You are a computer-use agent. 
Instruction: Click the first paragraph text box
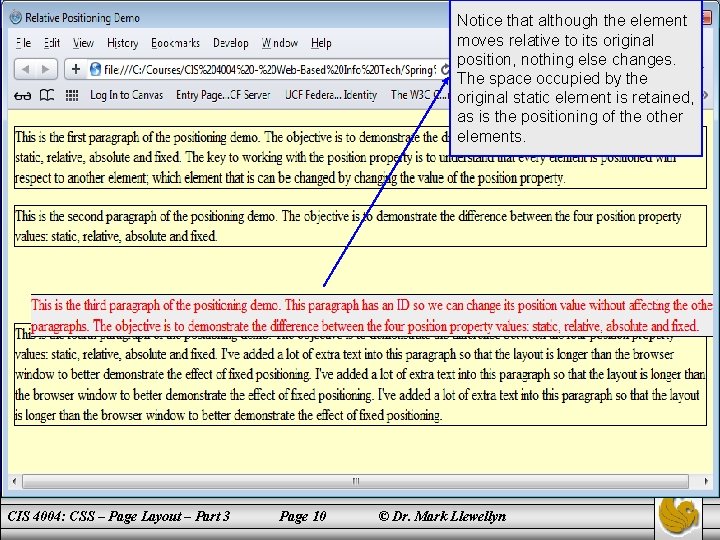point(360,158)
